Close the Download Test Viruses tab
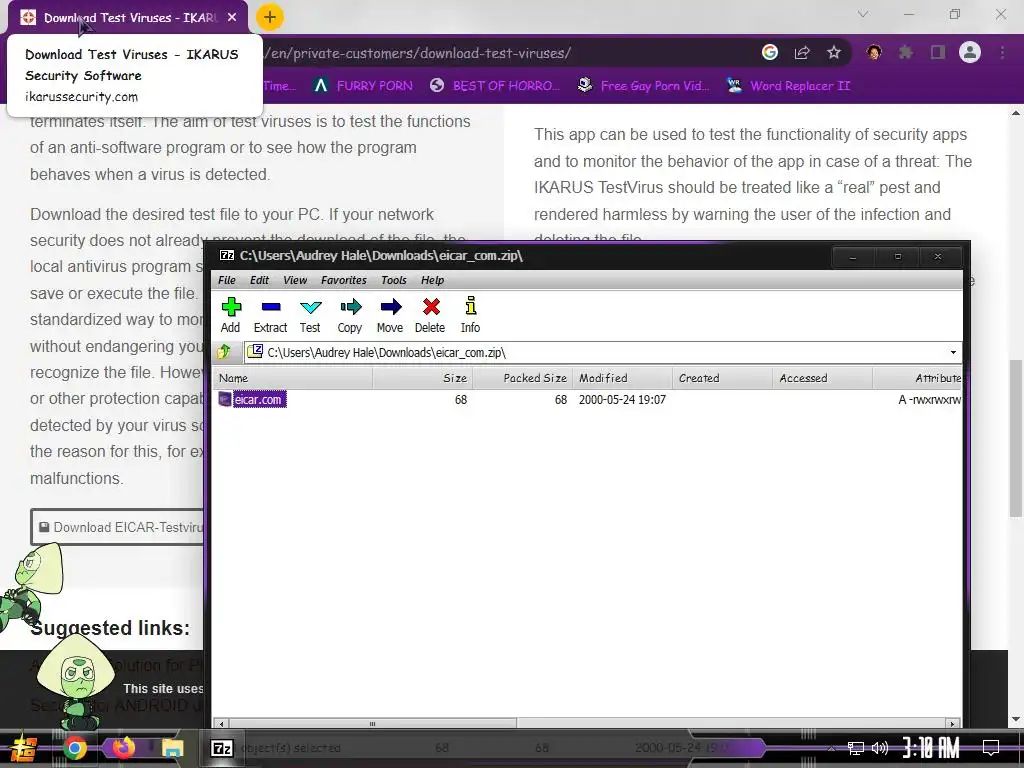The height and width of the screenshot is (768, 1024). tap(232, 18)
